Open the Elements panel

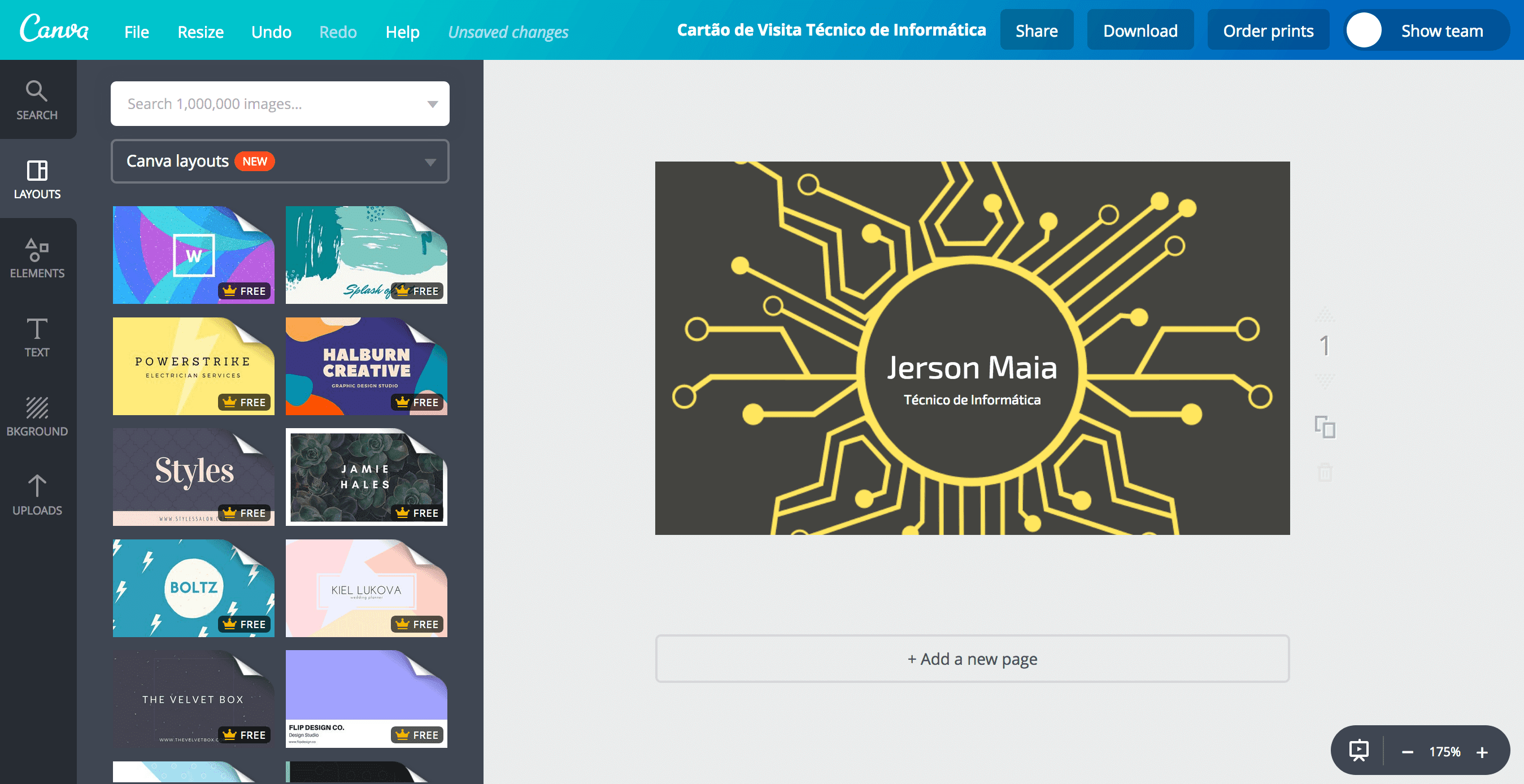coord(37,258)
